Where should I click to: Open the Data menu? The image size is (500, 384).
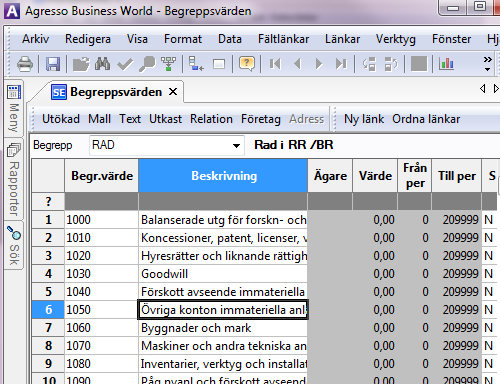[x=230, y=39]
